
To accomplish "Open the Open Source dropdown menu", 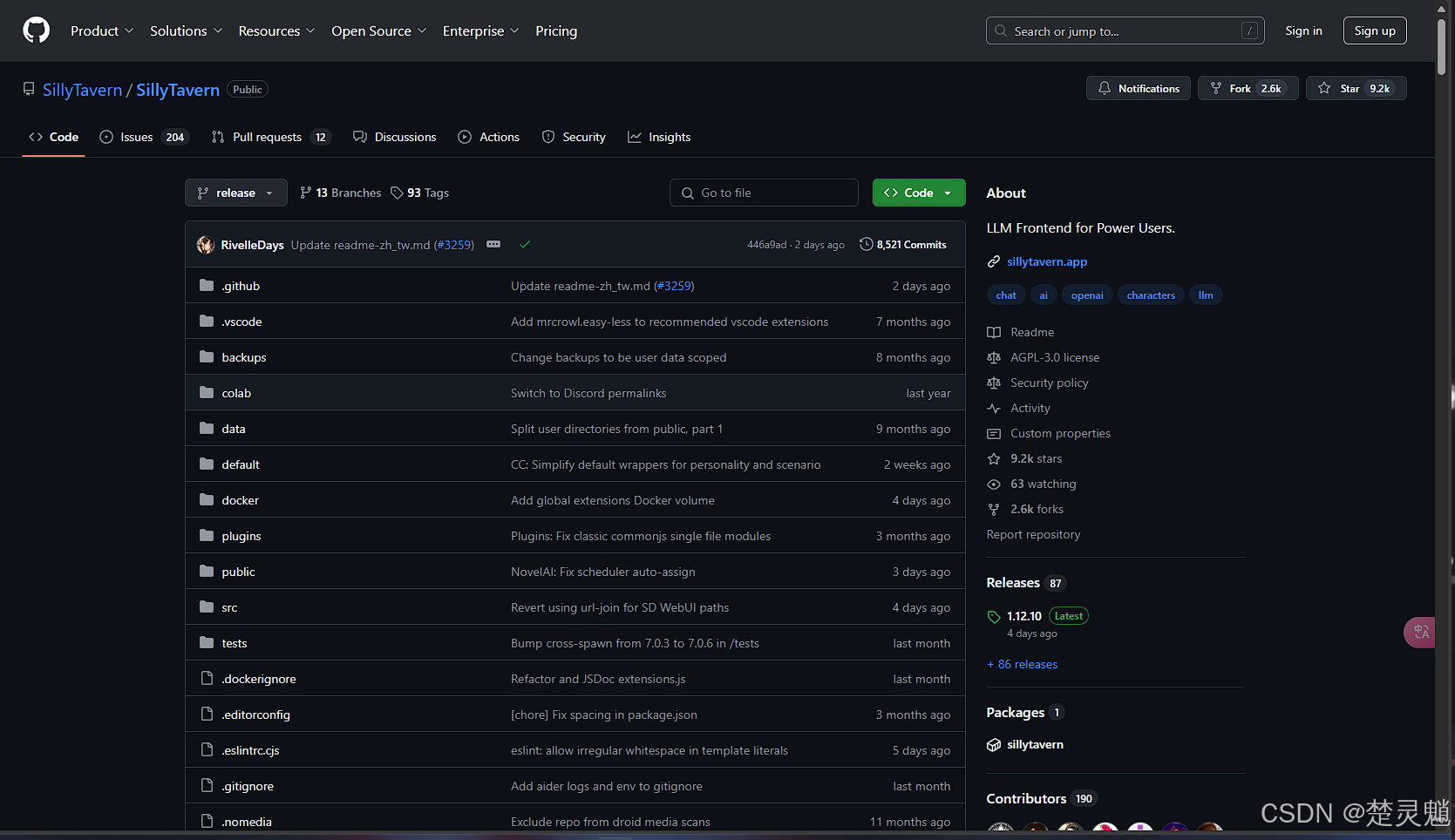I will coord(378,31).
